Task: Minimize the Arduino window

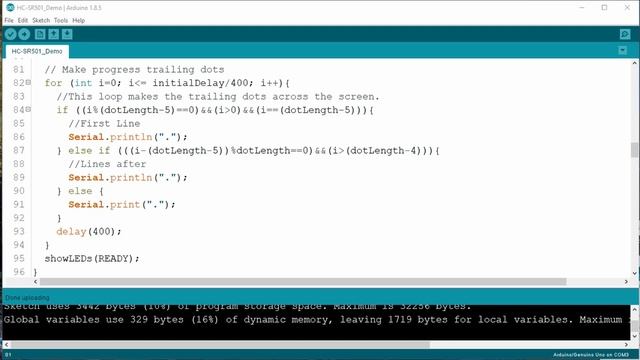Action: pos(582,7)
